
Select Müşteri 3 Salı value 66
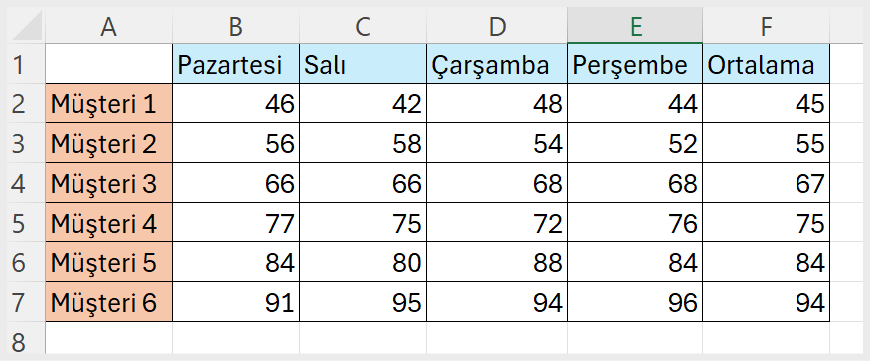363,183
